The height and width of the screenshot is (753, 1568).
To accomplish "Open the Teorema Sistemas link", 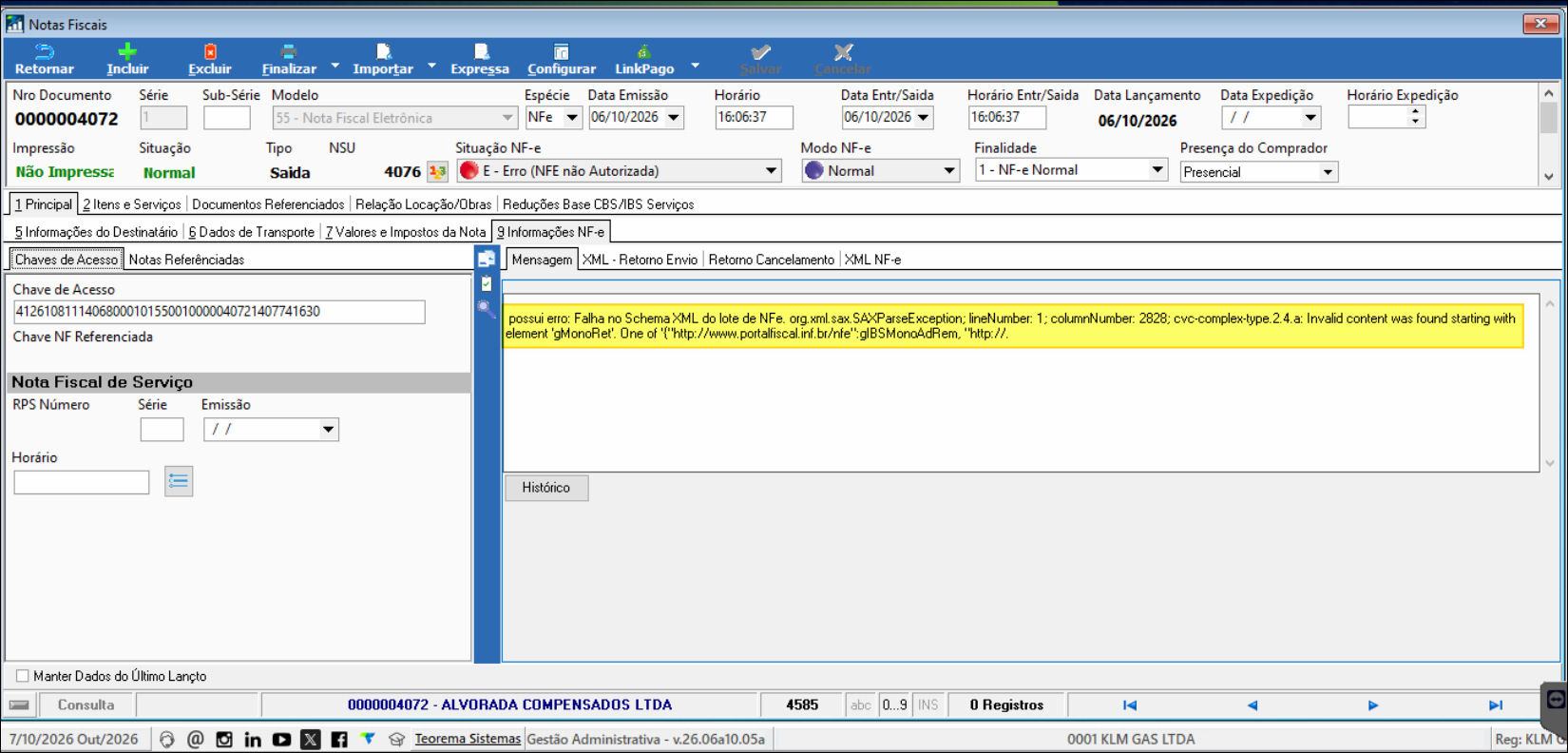I will [468, 740].
